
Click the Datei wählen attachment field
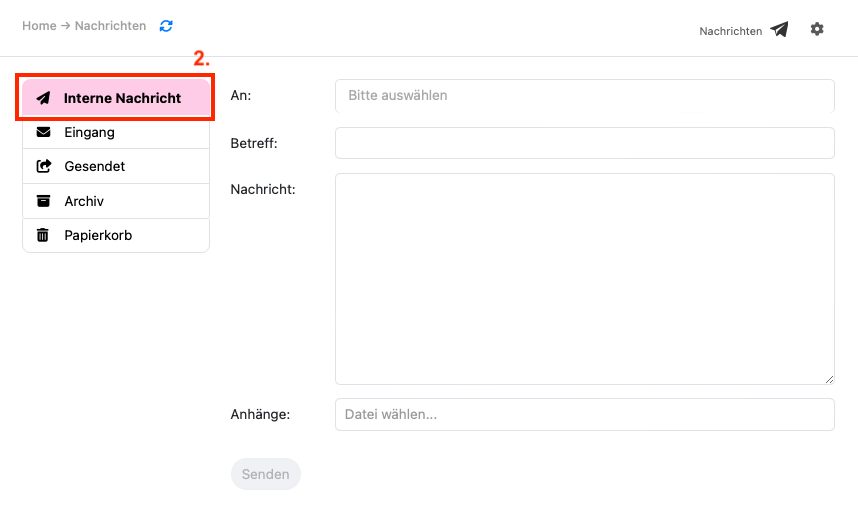coord(584,414)
